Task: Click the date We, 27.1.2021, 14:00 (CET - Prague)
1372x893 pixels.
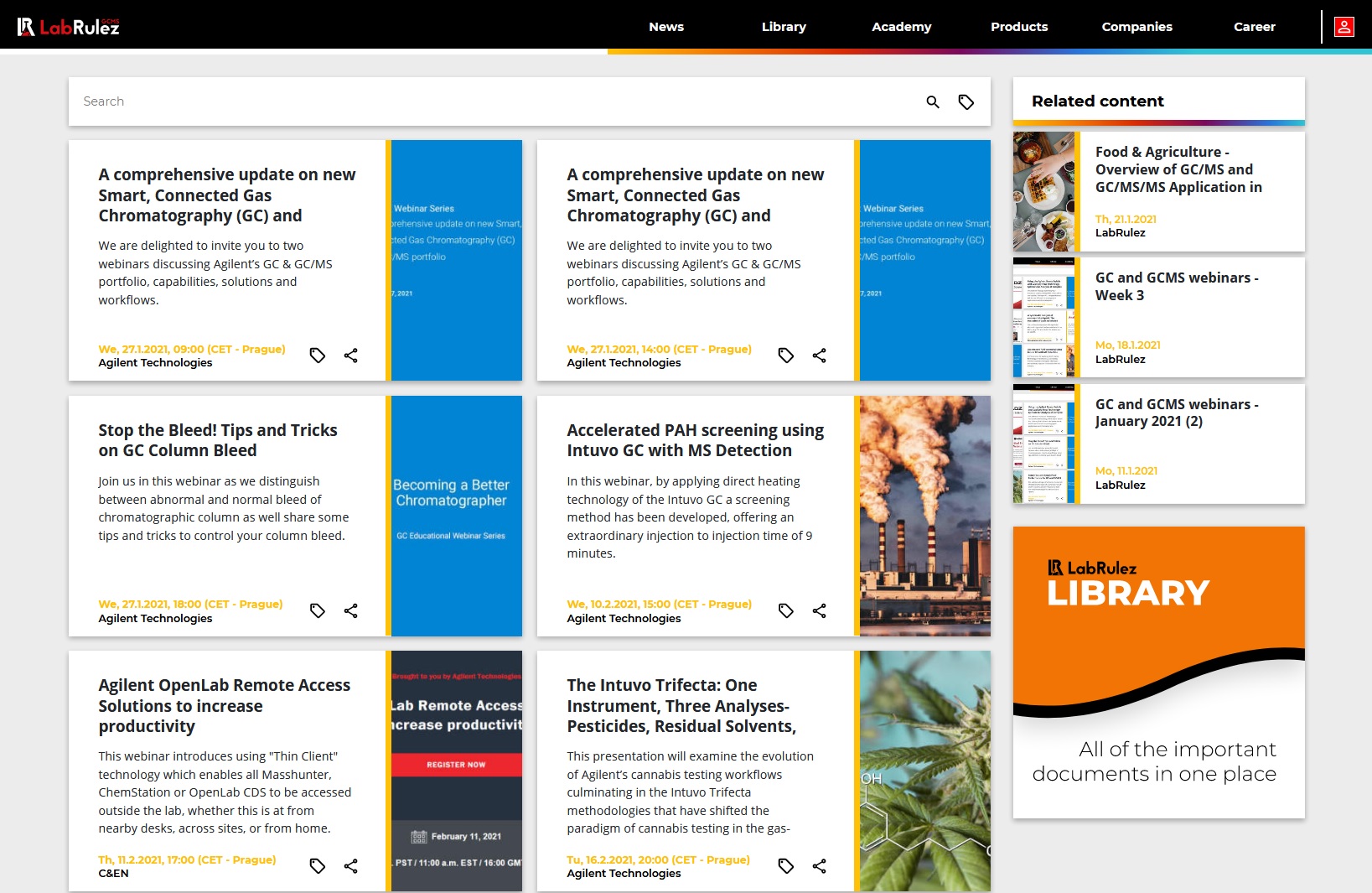Action: point(660,349)
